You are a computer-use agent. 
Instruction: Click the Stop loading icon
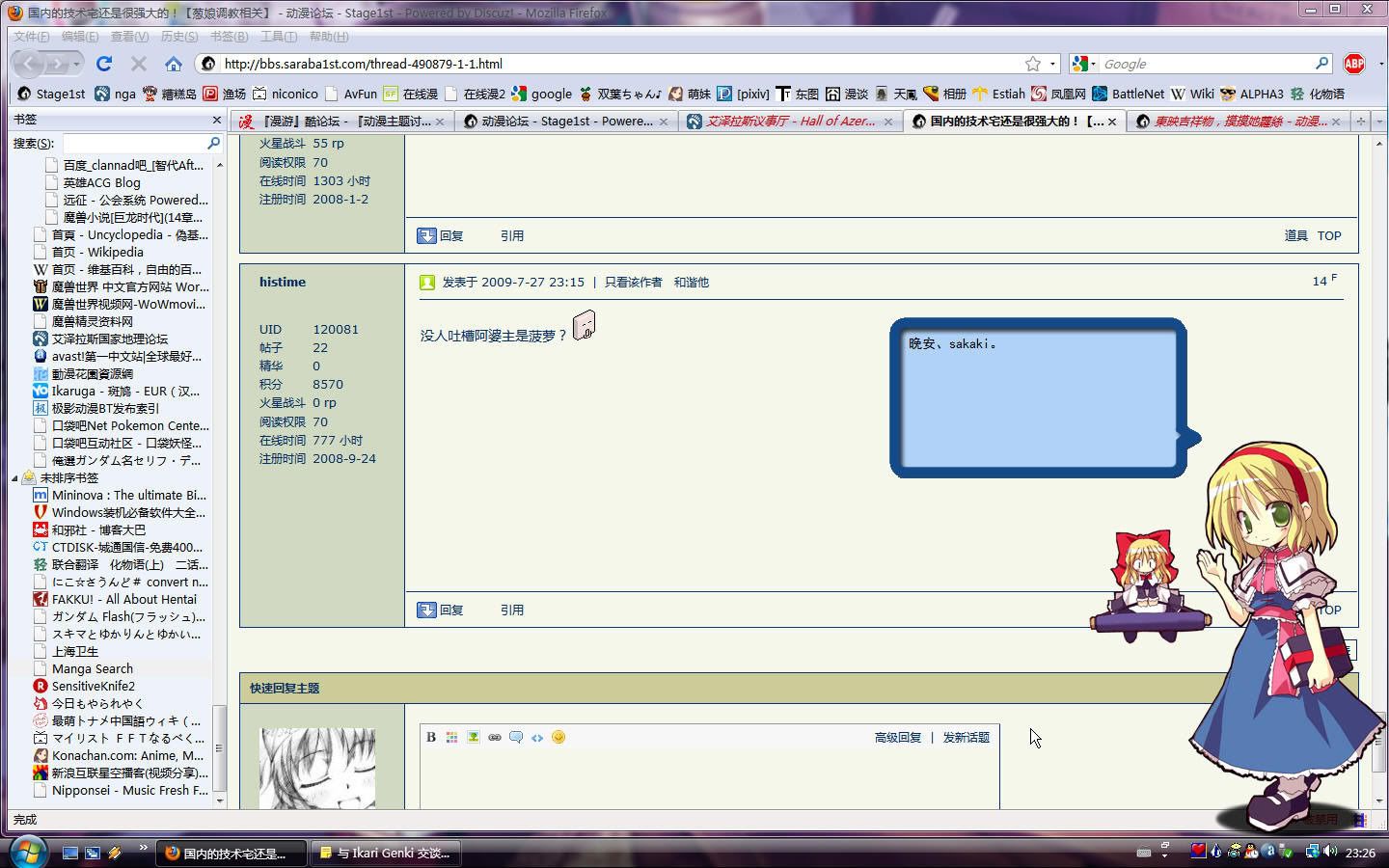139,64
